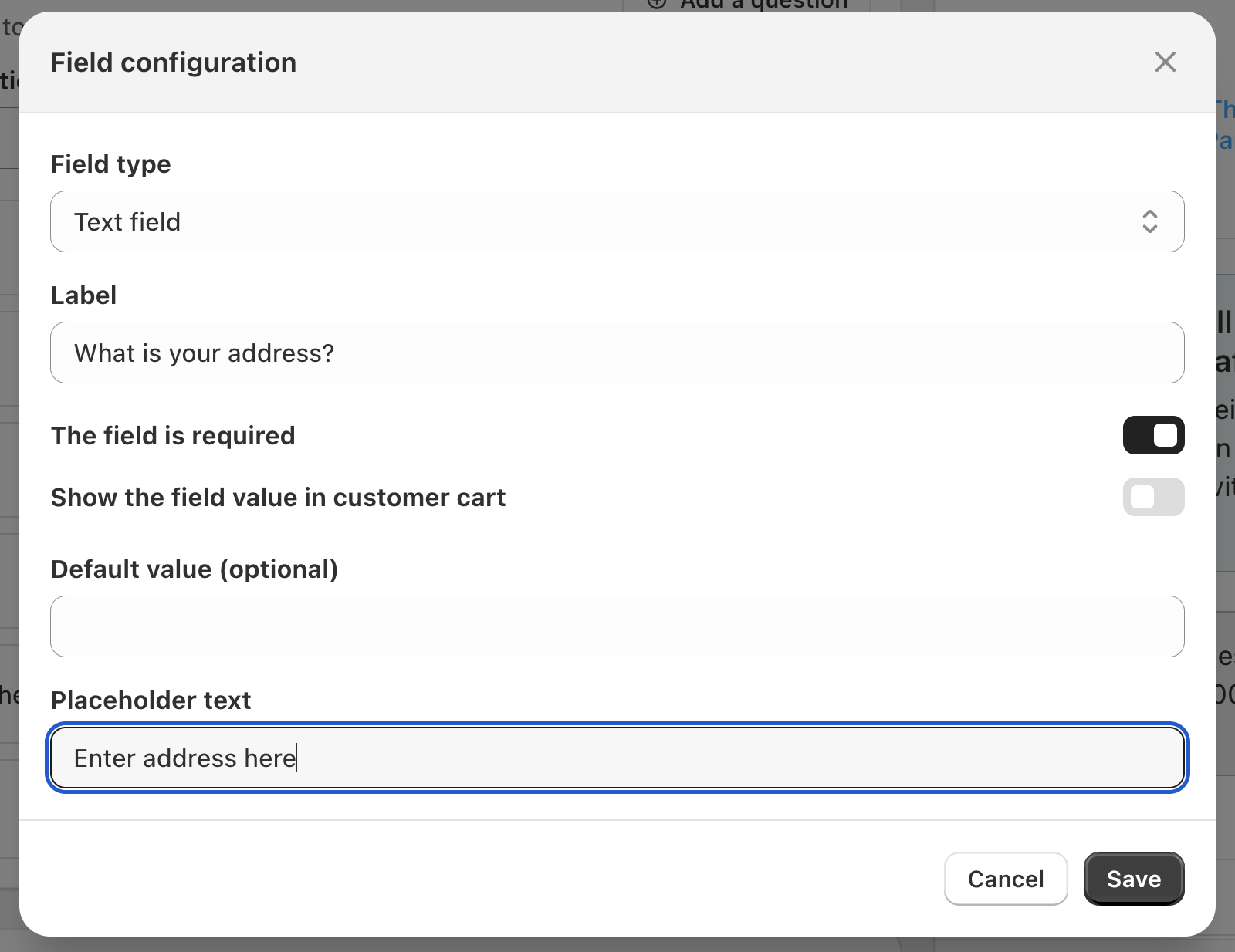Image resolution: width=1235 pixels, height=952 pixels.
Task: Focus the empty Default value input box
Action: pos(616,626)
